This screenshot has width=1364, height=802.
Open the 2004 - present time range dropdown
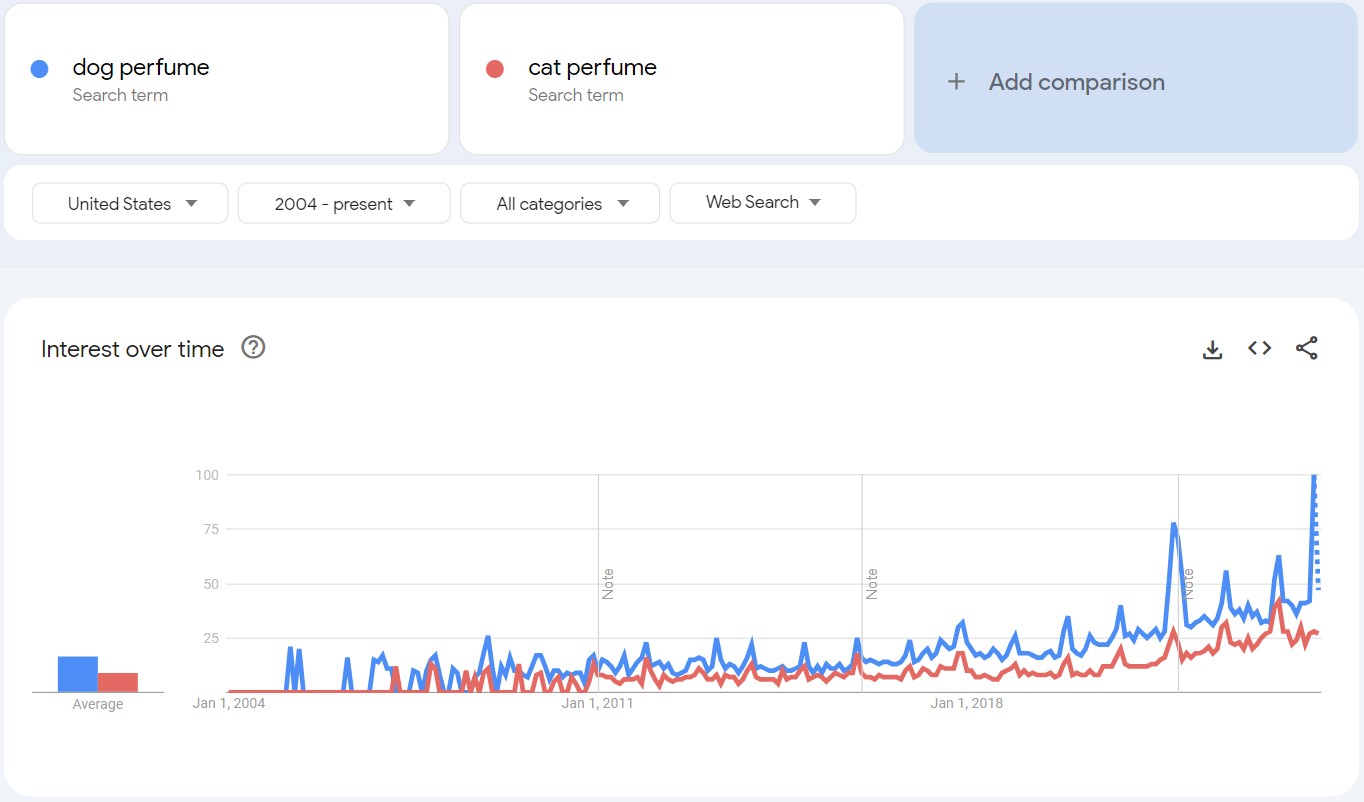pos(344,203)
